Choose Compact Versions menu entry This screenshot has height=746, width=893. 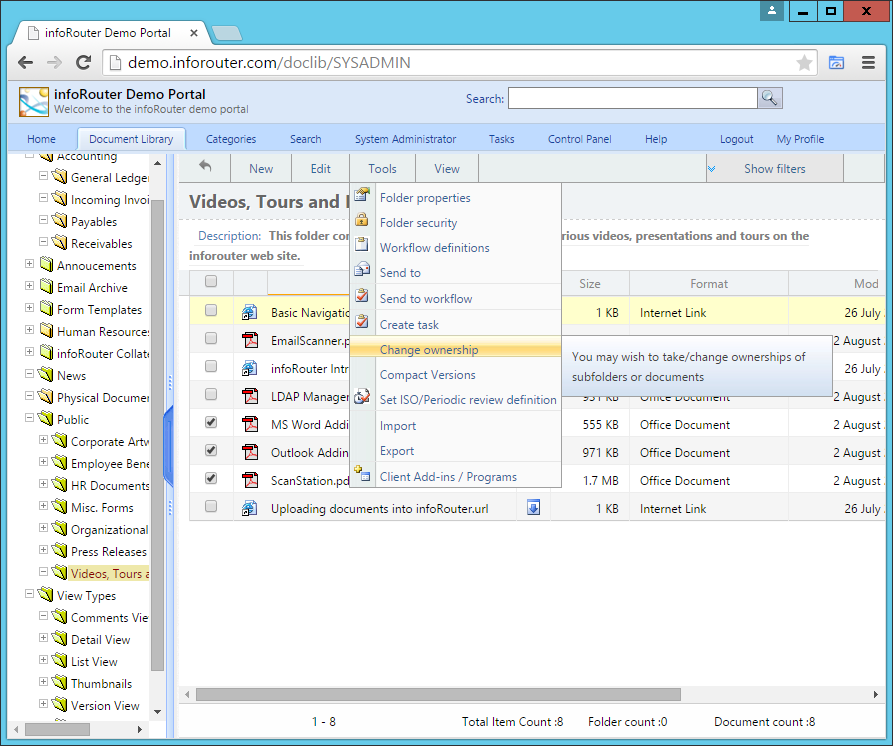428,375
